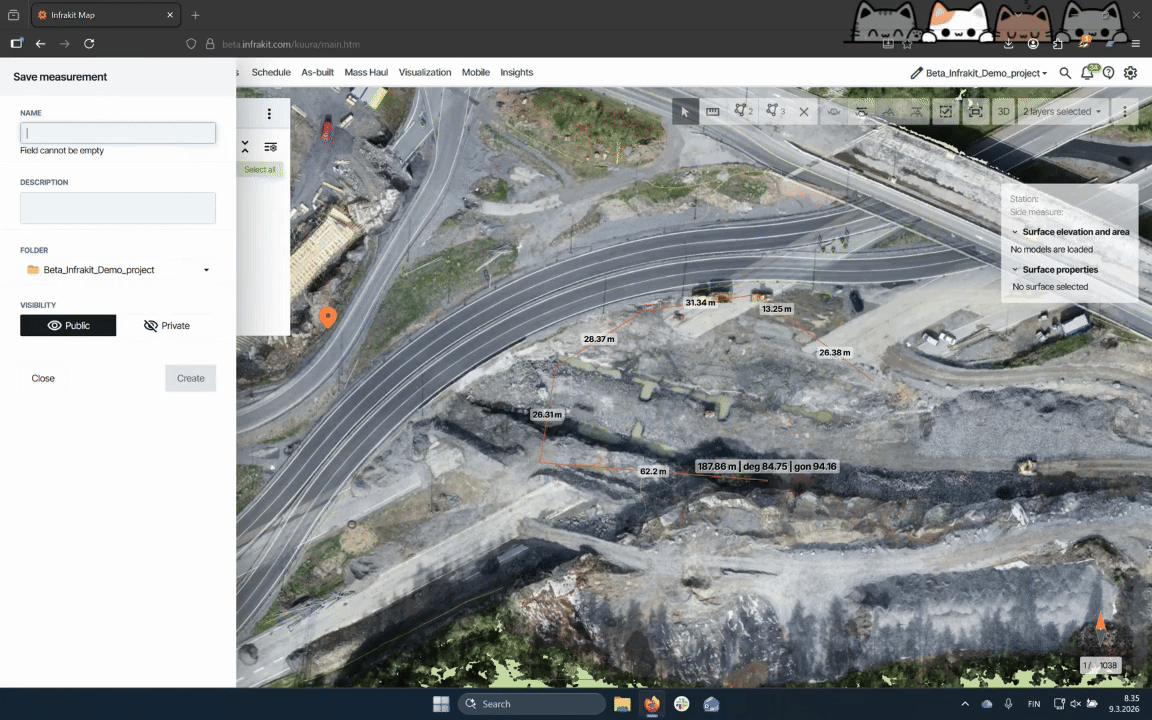Click the orange map location pin
Screen dimensions: 1152x720
(327, 317)
